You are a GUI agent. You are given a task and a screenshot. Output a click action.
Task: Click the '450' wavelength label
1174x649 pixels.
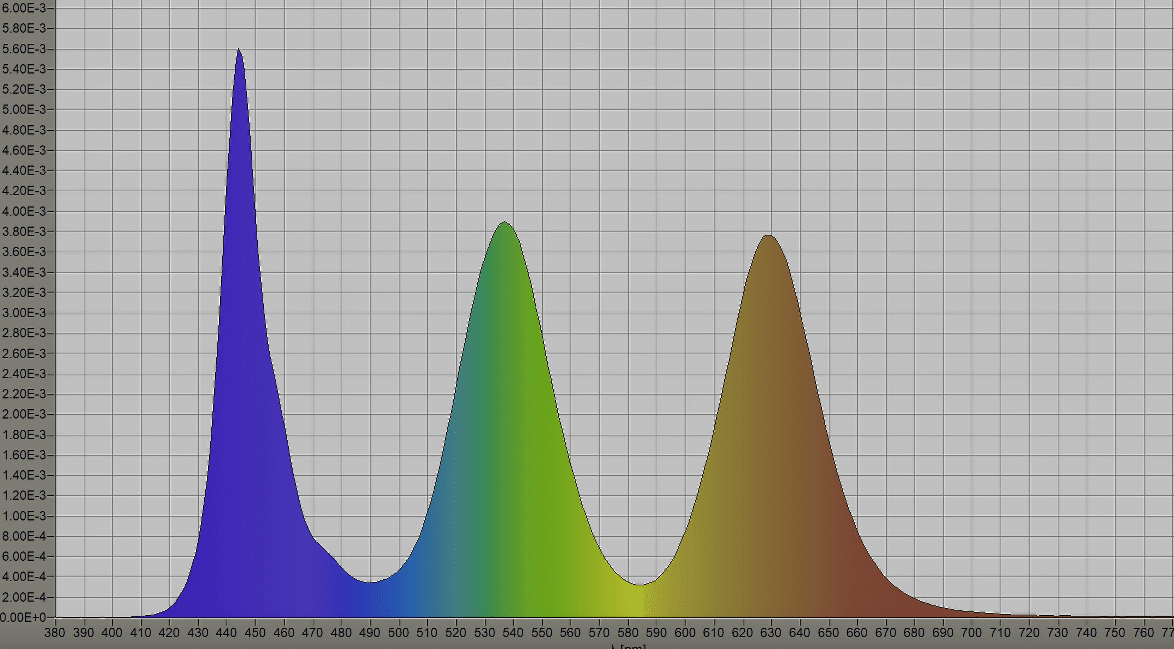[255, 633]
